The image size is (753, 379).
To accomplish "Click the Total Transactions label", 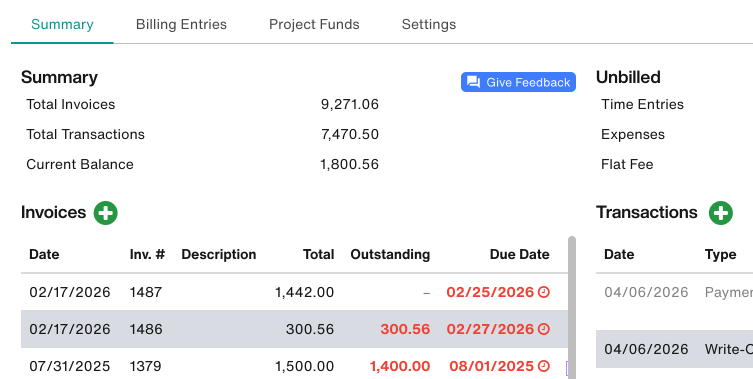I will pyautogui.click(x=85, y=134).
